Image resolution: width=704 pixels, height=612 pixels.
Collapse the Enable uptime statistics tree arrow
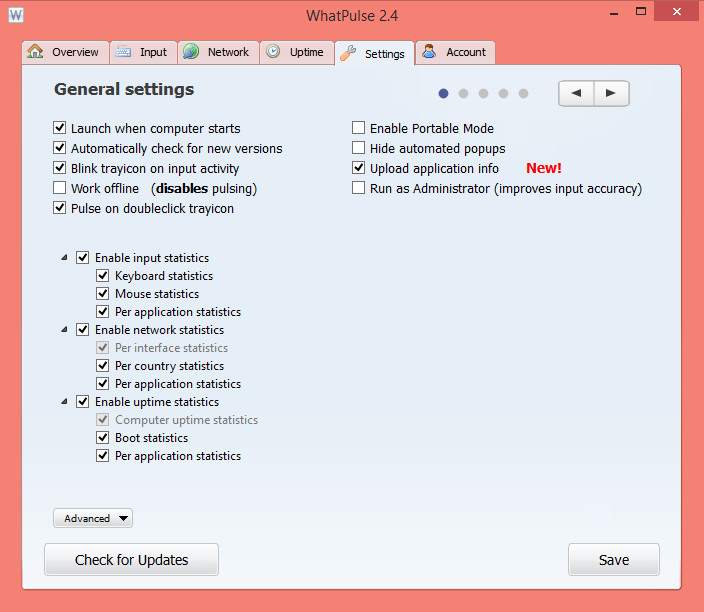[x=64, y=401]
